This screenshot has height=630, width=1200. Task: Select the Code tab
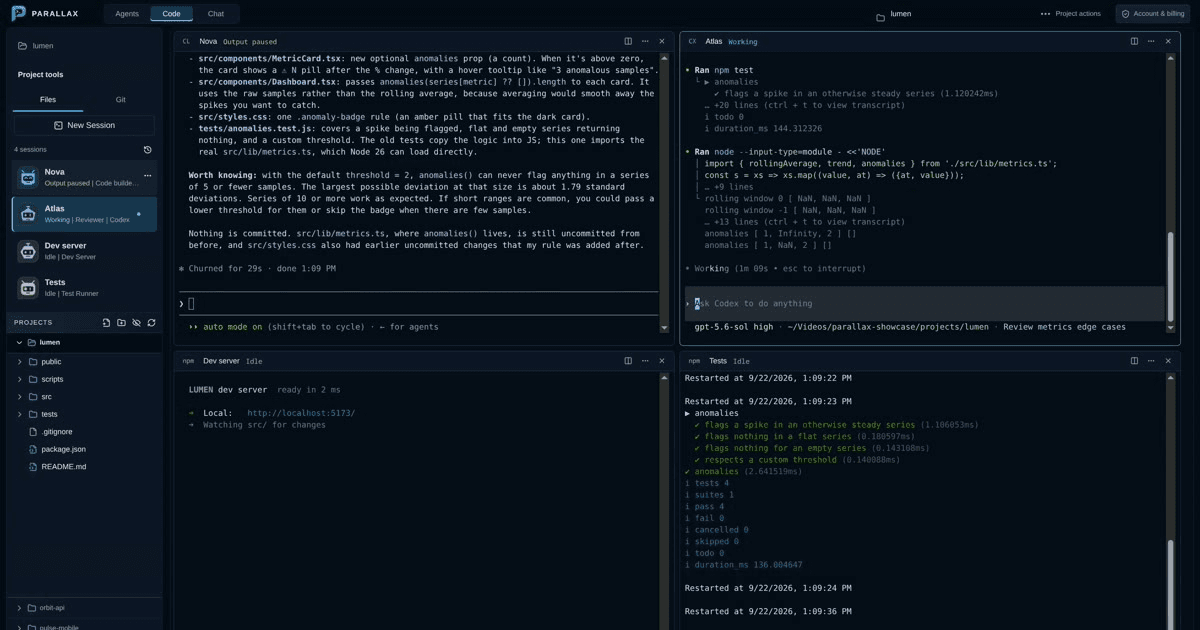point(171,14)
